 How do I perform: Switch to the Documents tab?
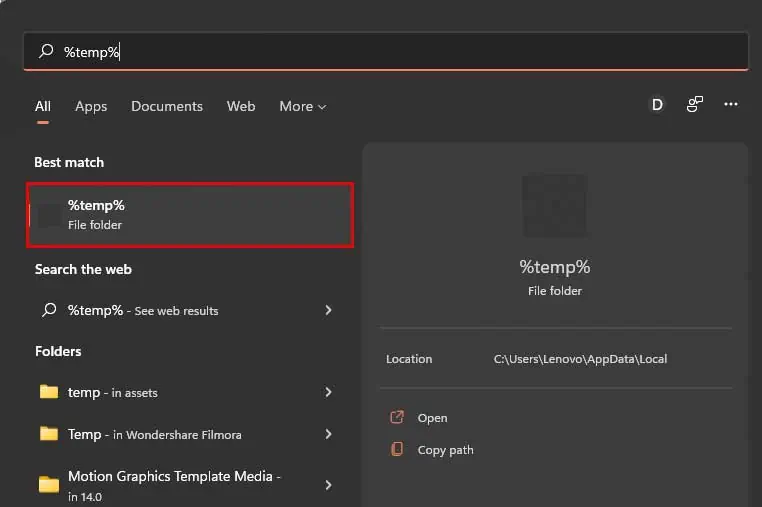[167, 106]
